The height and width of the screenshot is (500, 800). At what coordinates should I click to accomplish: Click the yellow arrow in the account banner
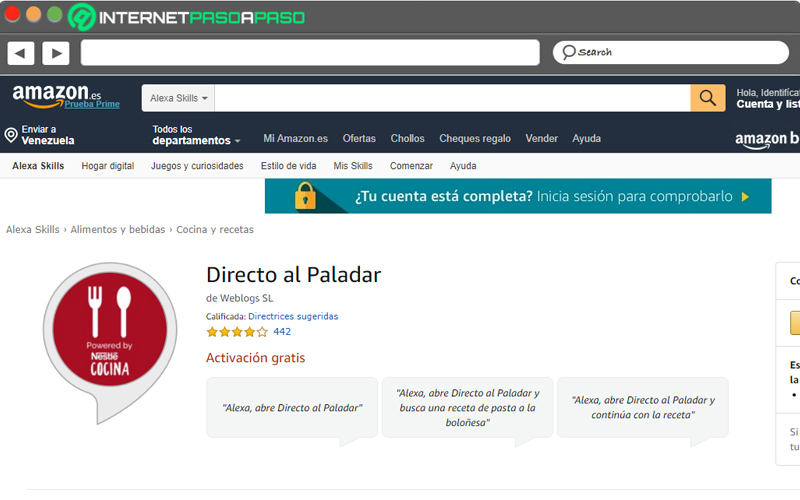point(745,196)
